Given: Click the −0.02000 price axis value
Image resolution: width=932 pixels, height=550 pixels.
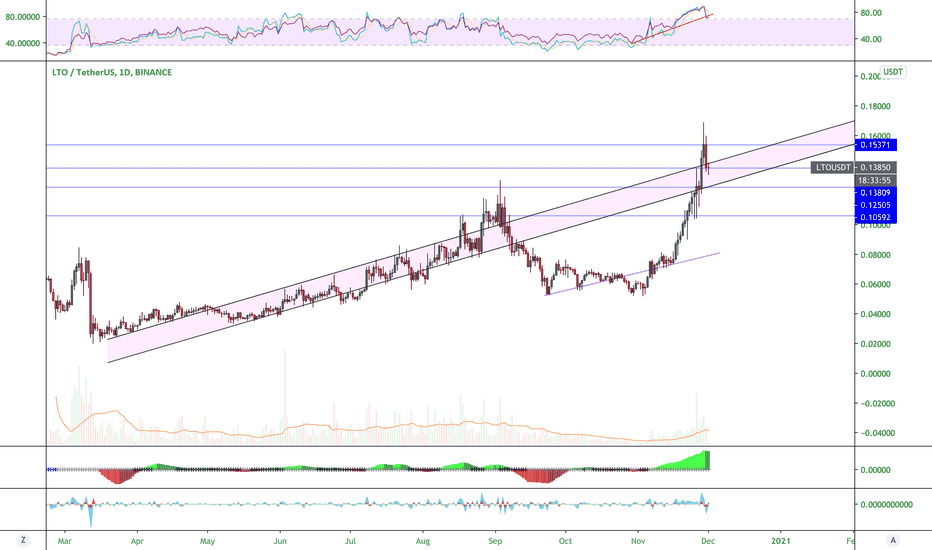Looking at the screenshot, I should (x=877, y=403).
